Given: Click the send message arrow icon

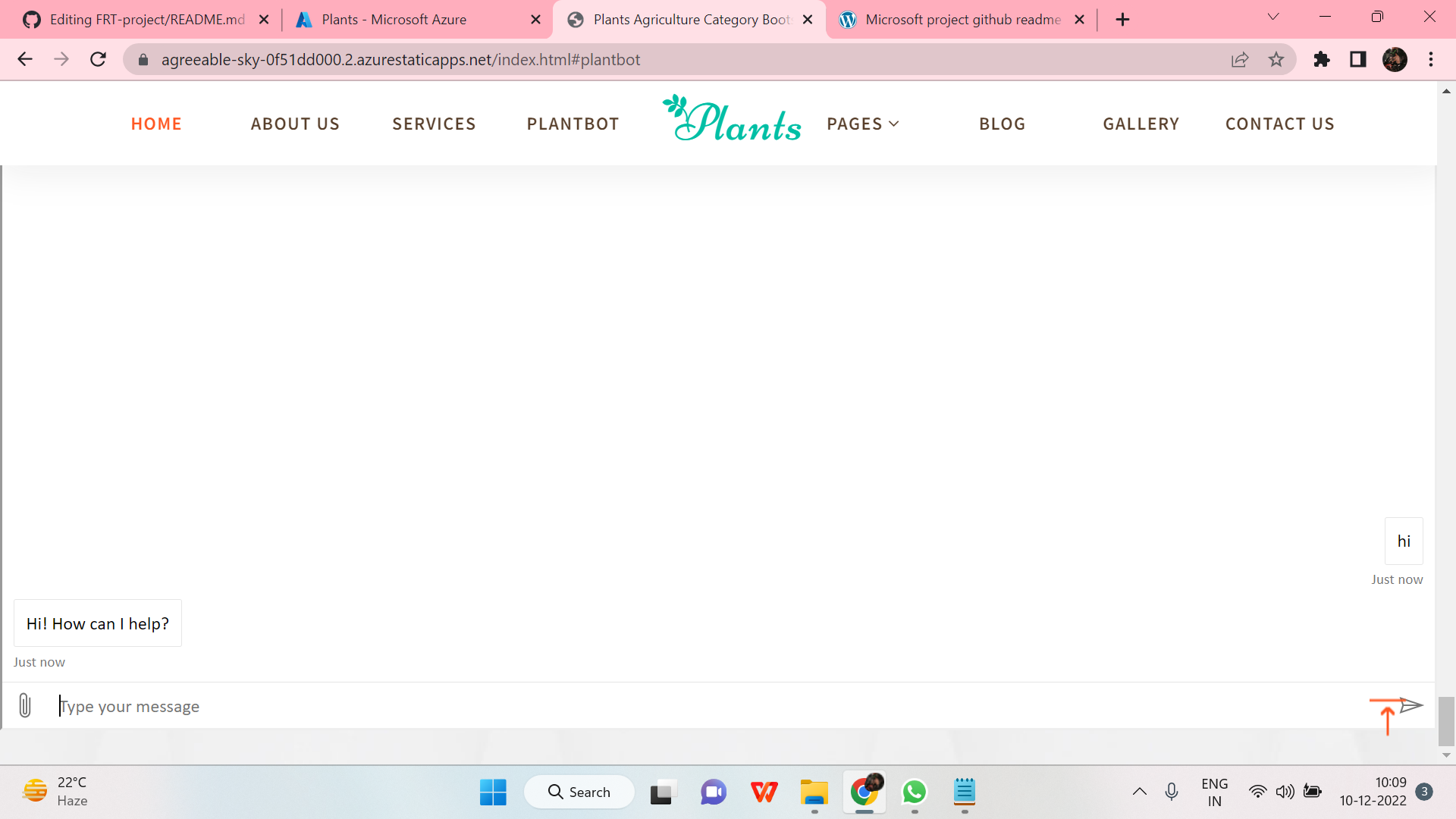Looking at the screenshot, I should point(1410,705).
